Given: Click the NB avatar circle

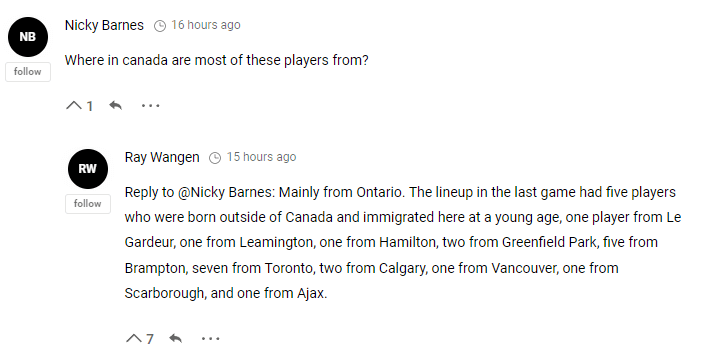Looking at the screenshot, I should (x=28, y=37).
